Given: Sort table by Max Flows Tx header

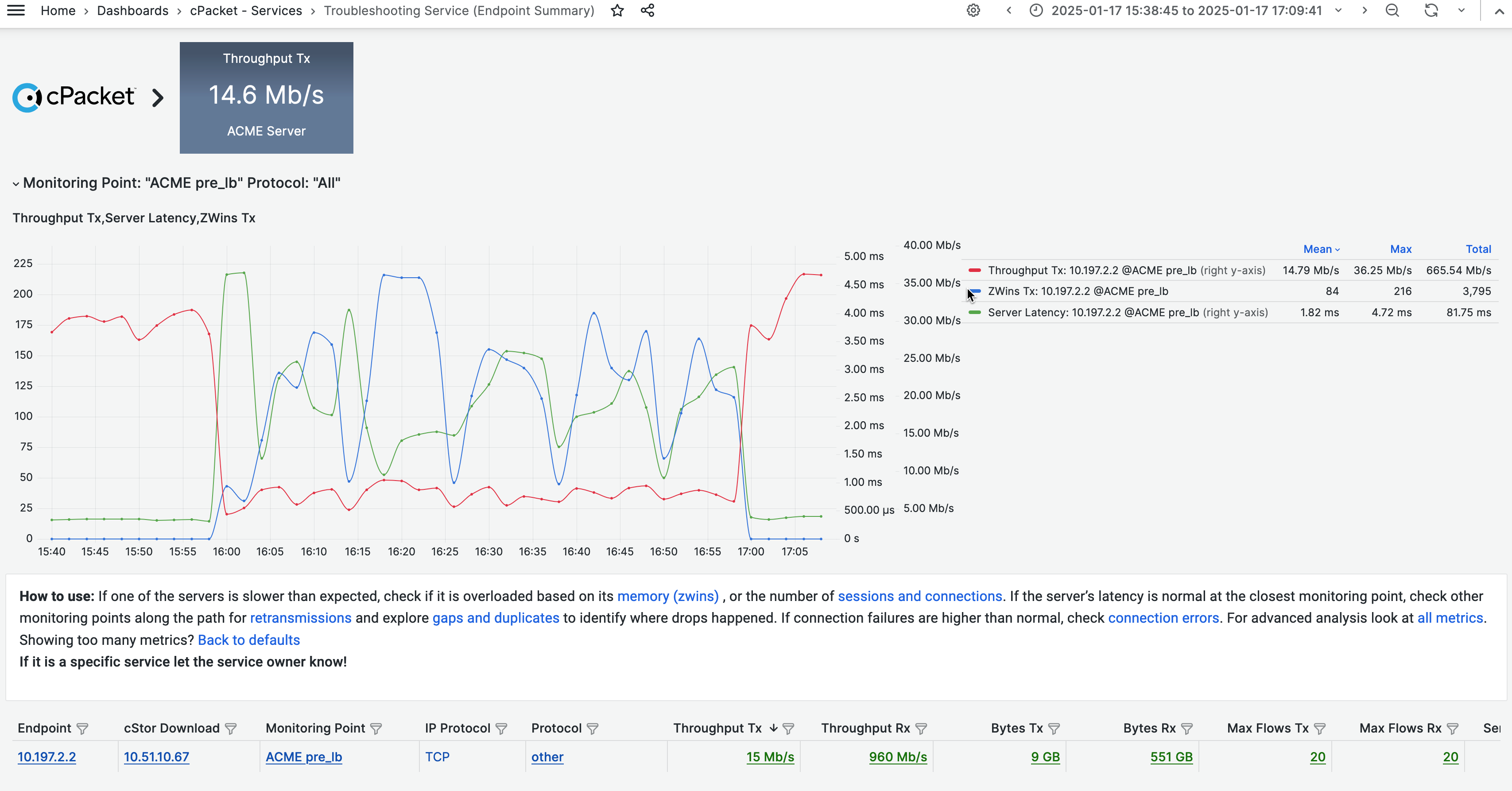Looking at the screenshot, I should click(1268, 728).
